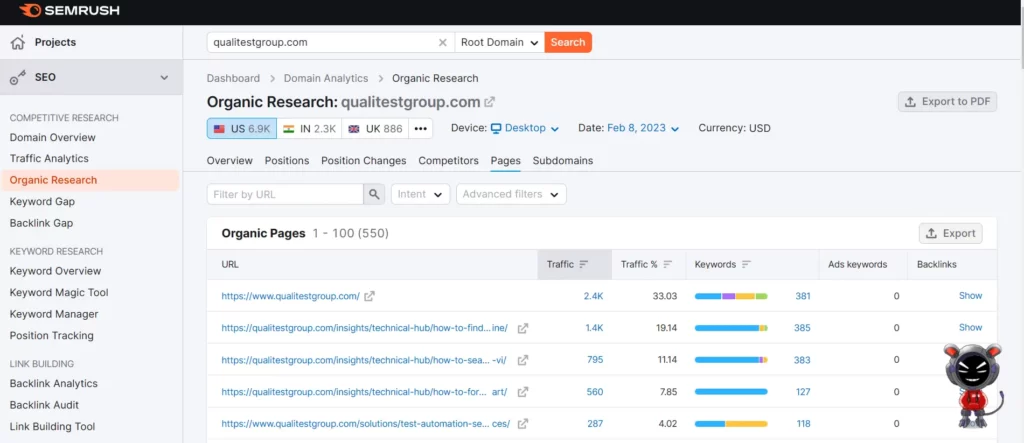Click the robot mascot chat widget

(x=973, y=384)
